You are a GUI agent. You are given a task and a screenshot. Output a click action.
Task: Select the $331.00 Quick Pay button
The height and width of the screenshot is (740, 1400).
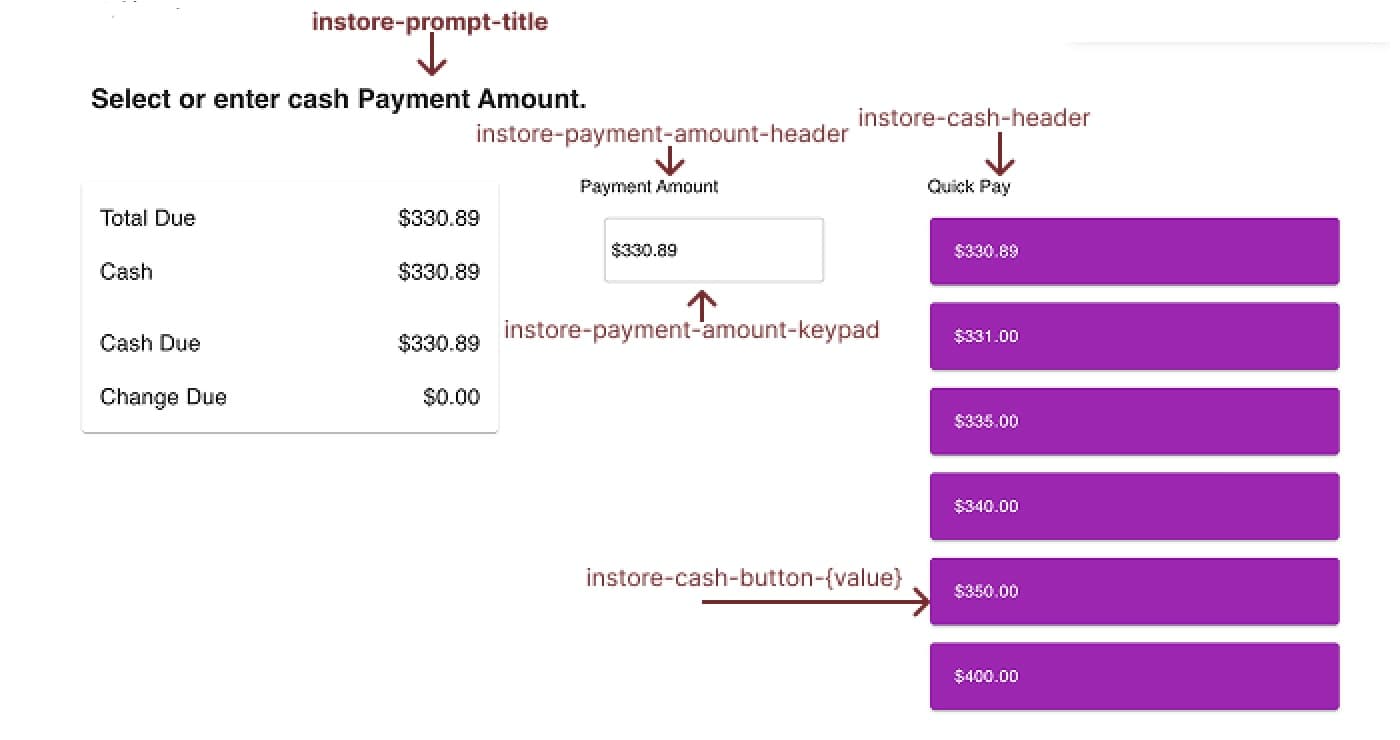pos(1134,336)
